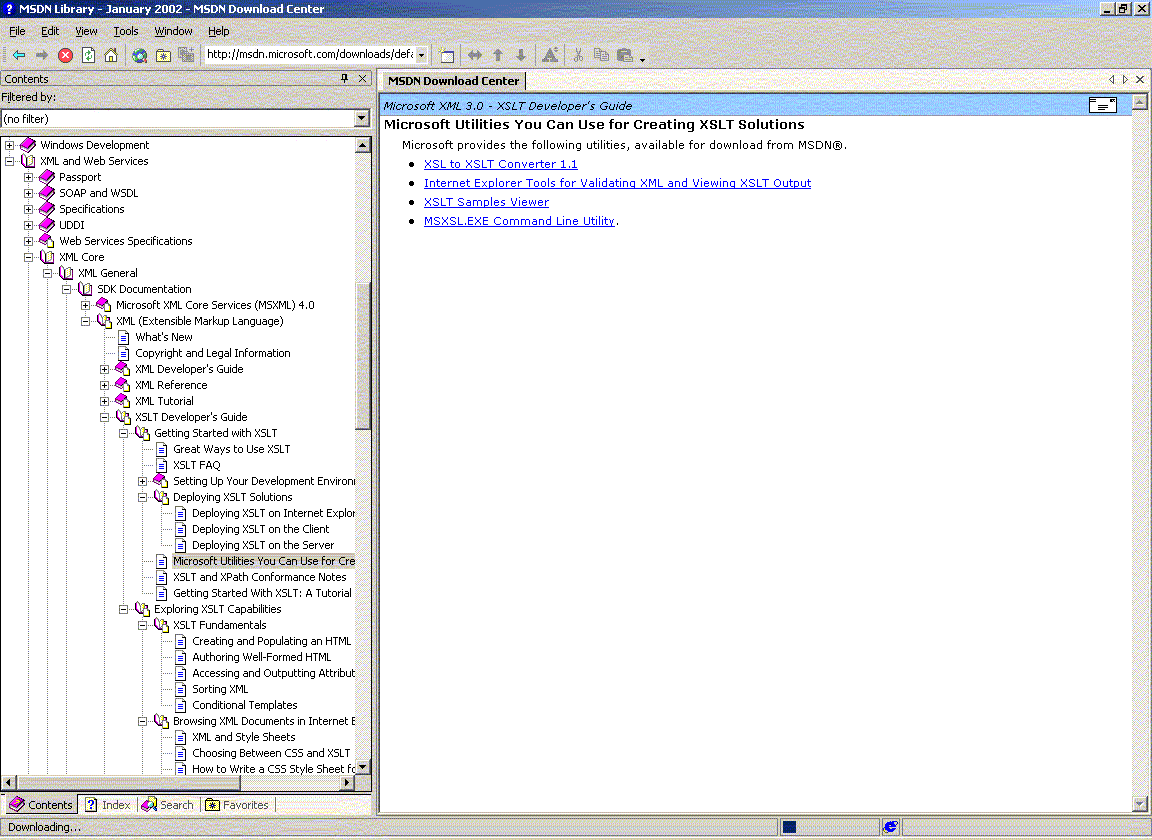Open the File menu
Viewport: 1152px width, 840px height.
click(17, 31)
